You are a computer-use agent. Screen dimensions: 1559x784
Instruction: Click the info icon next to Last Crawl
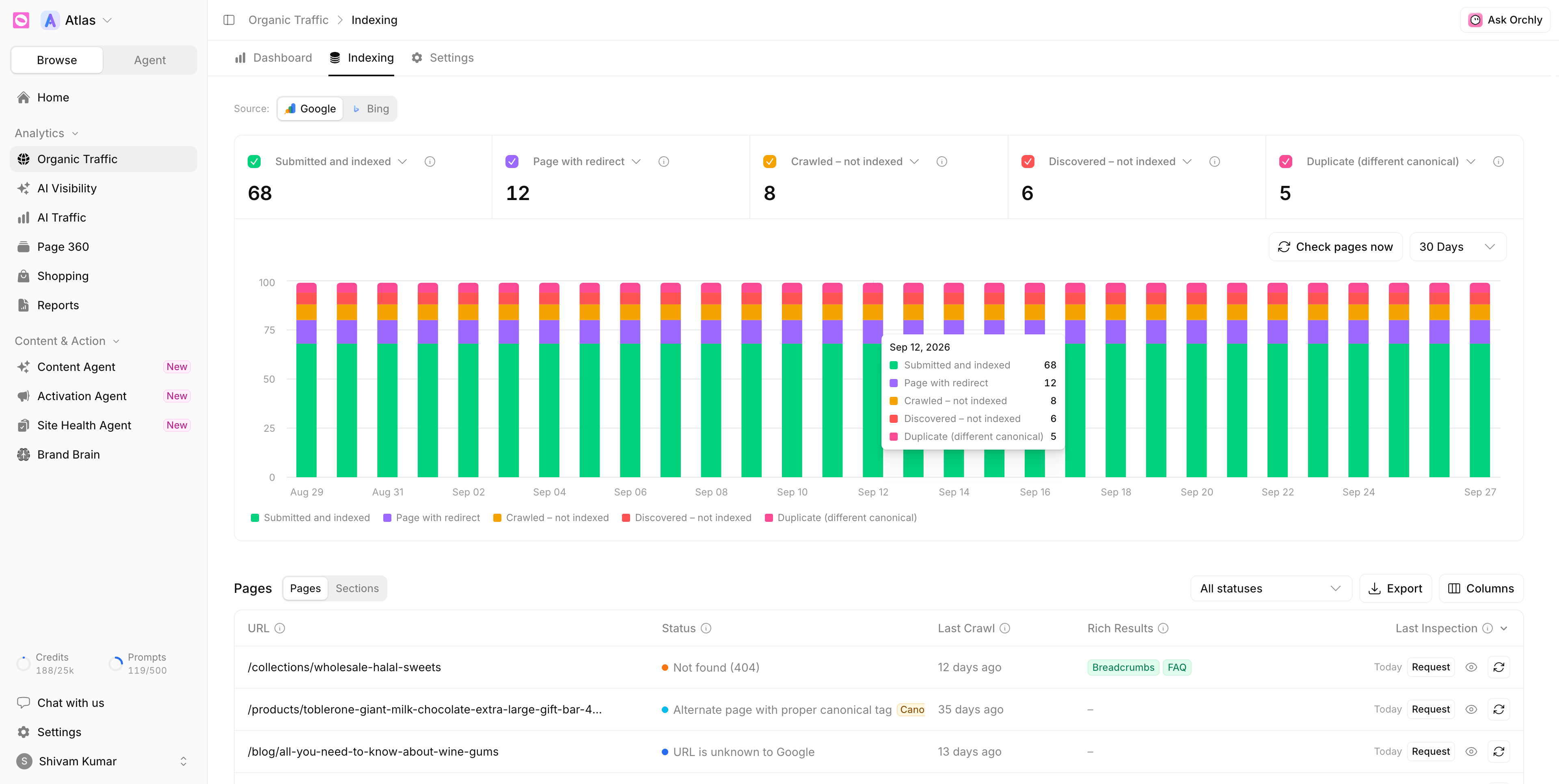[x=1005, y=628]
